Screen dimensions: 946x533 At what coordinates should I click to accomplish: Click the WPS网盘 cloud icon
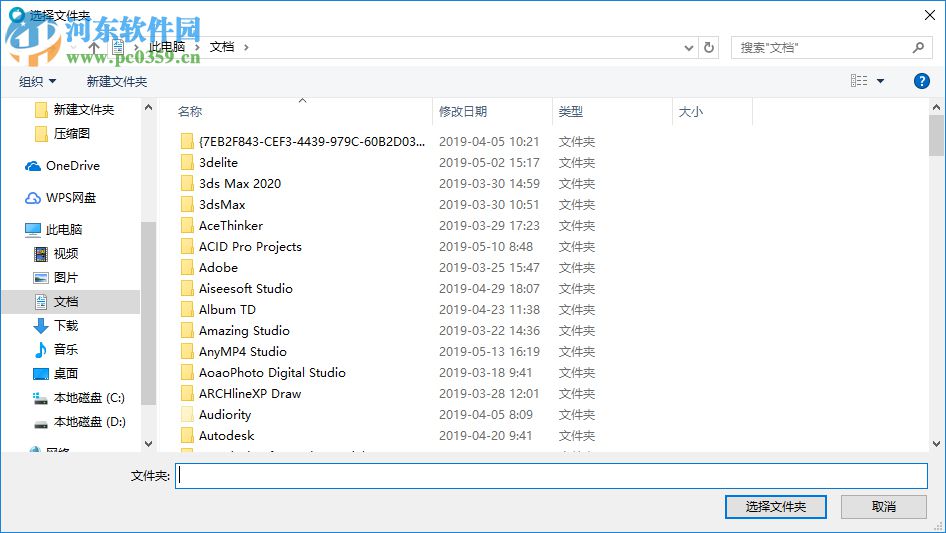tap(33, 198)
